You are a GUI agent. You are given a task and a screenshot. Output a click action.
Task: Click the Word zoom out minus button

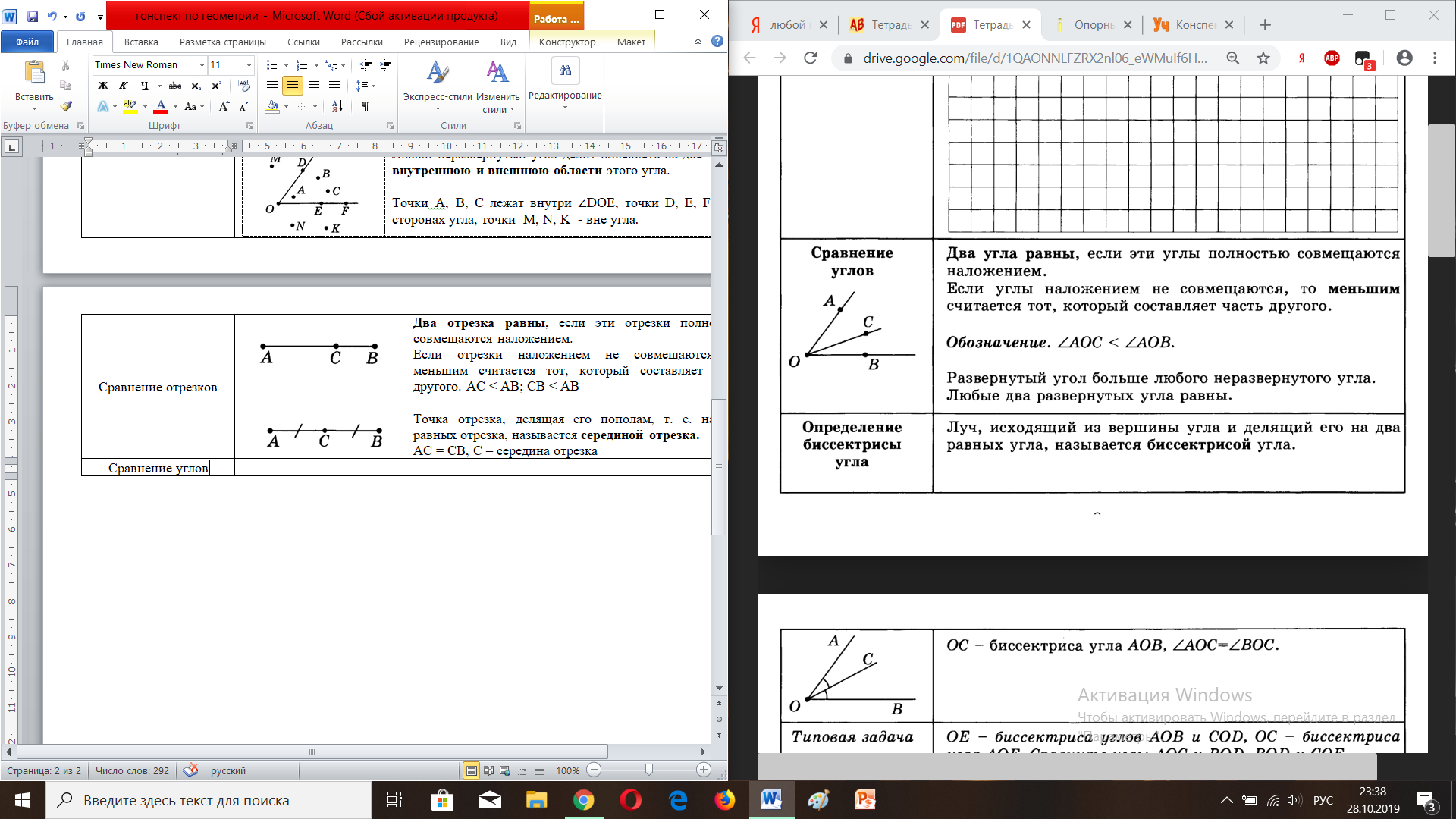[x=595, y=770]
